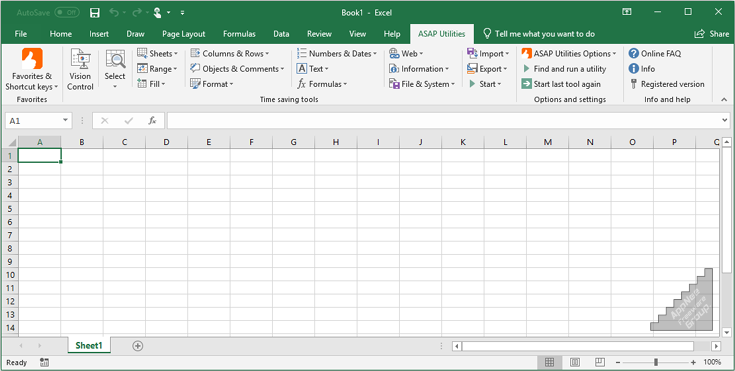The height and width of the screenshot is (371, 735).
Task: Save the workbook with the floppy icon
Action: (x=95, y=13)
